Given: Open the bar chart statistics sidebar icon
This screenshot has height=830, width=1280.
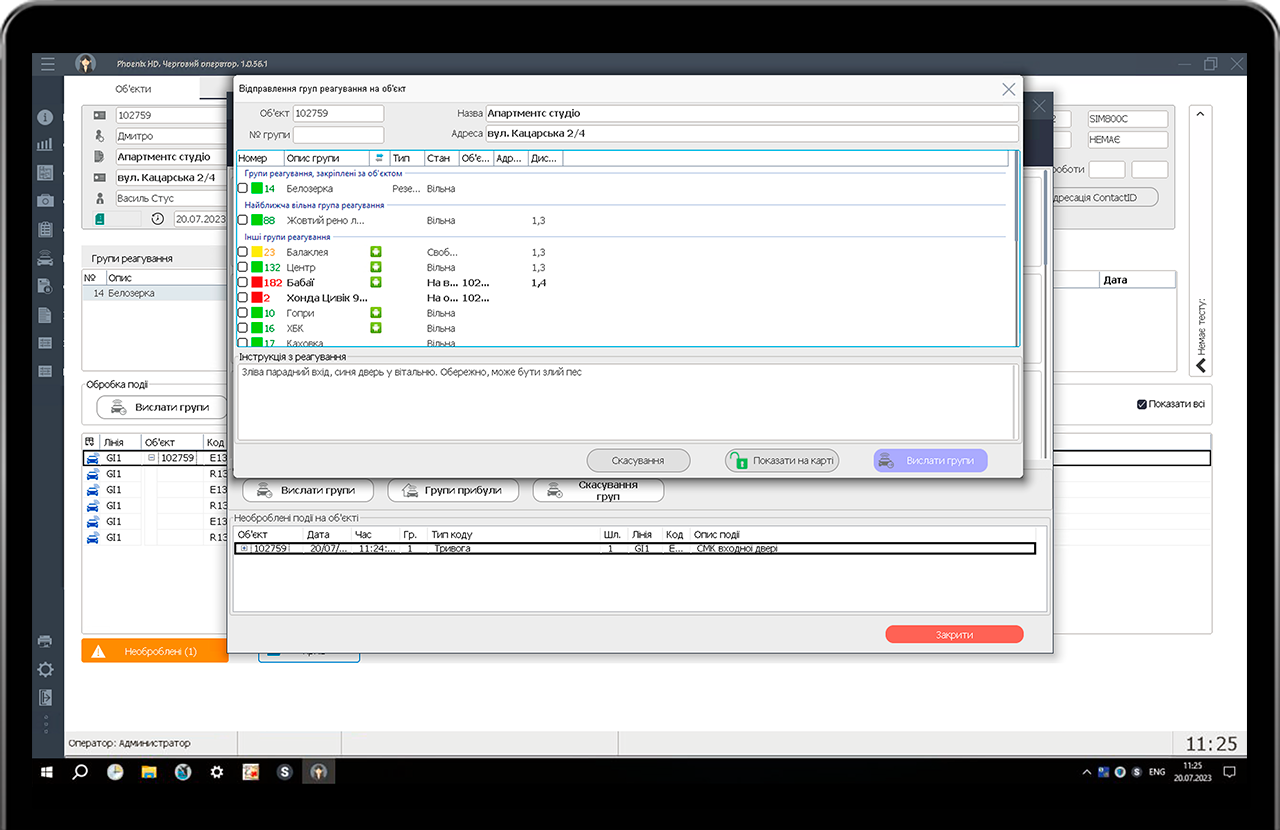Looking at the screenshot, I should [45, 145].
